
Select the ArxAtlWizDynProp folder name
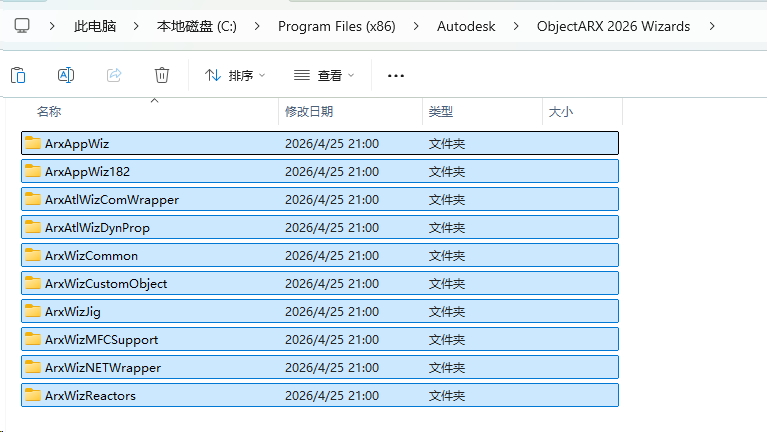pyautogui.click(x=97, y=227)
